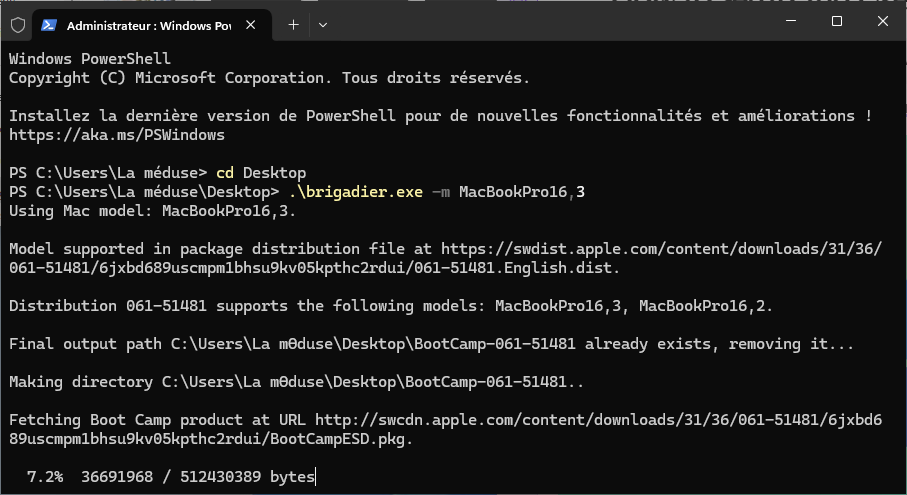Click the 'Making directory' output line

tap(296, 382)
